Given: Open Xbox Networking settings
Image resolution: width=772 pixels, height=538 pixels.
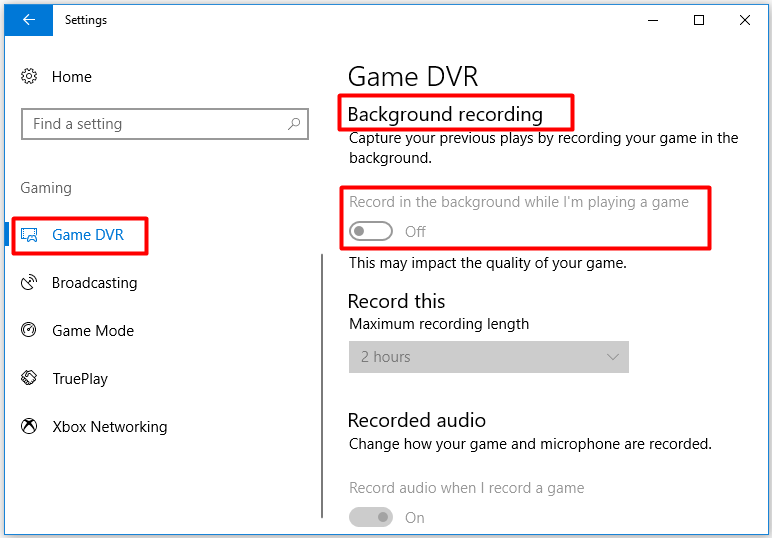Looking at the screenshot, I should (110, 427).
